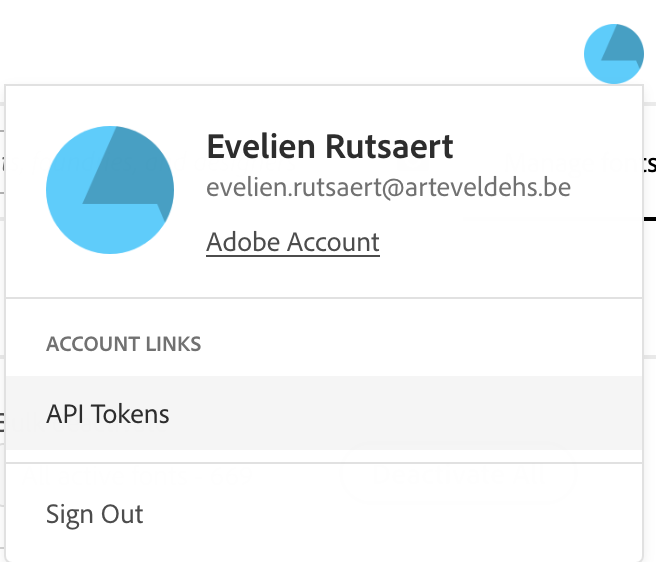
Task: Close the menu via the top-right avatar
Action: click(x=613, y=55)
